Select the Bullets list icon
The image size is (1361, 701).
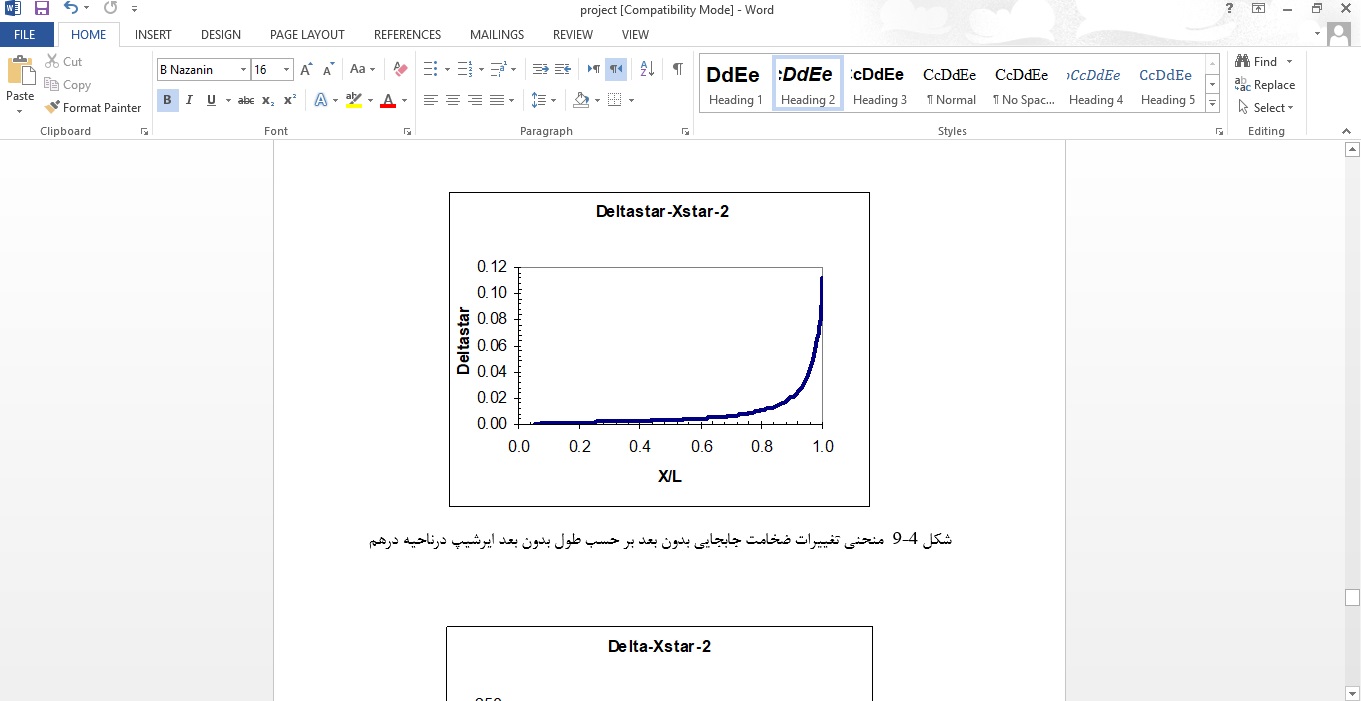[431, 69]
